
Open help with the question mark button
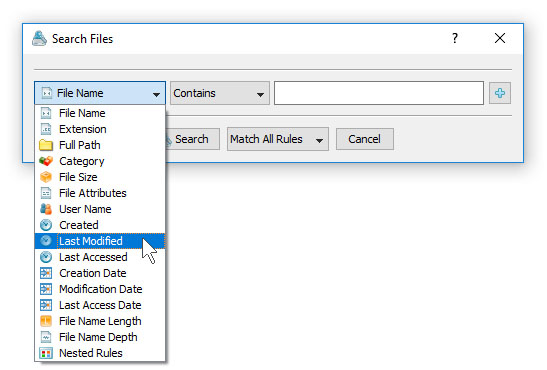point(455,38)
